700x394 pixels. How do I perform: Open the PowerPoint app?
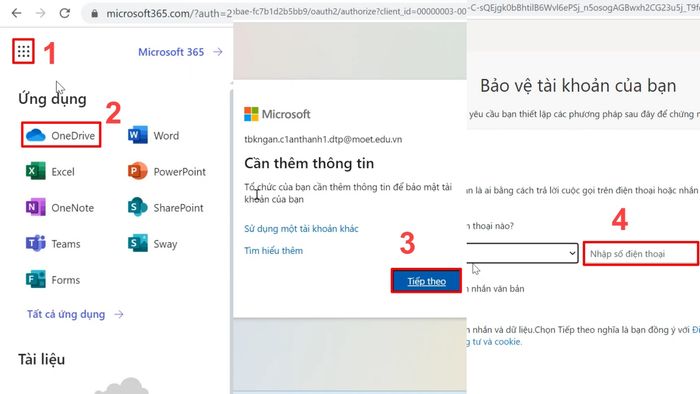167,171
